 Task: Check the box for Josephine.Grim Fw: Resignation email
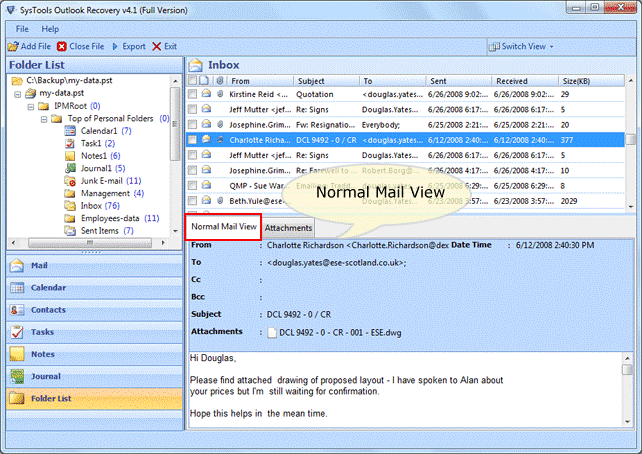[192, 125]
